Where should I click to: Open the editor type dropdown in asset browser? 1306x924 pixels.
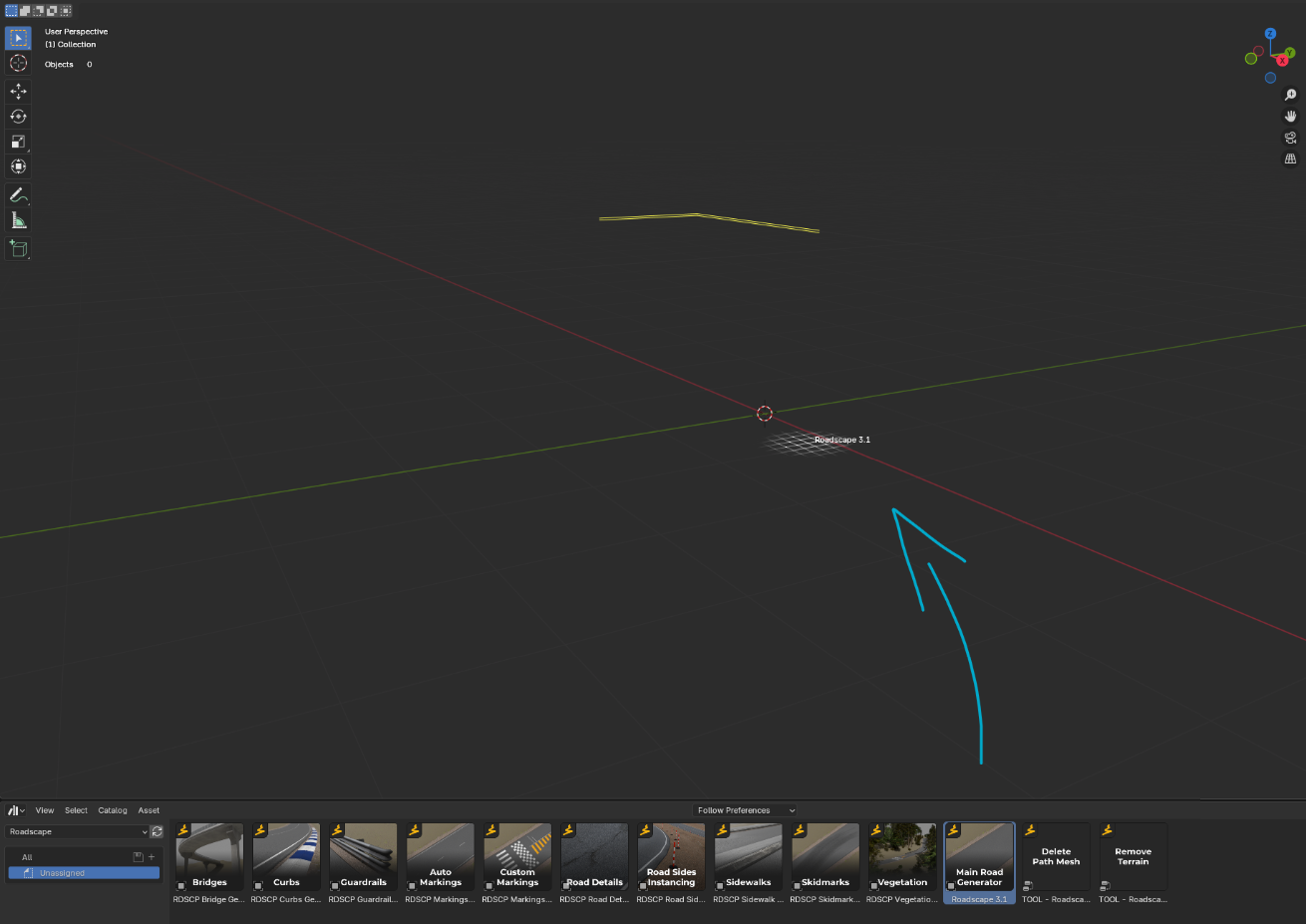click(x=16, y=810)
